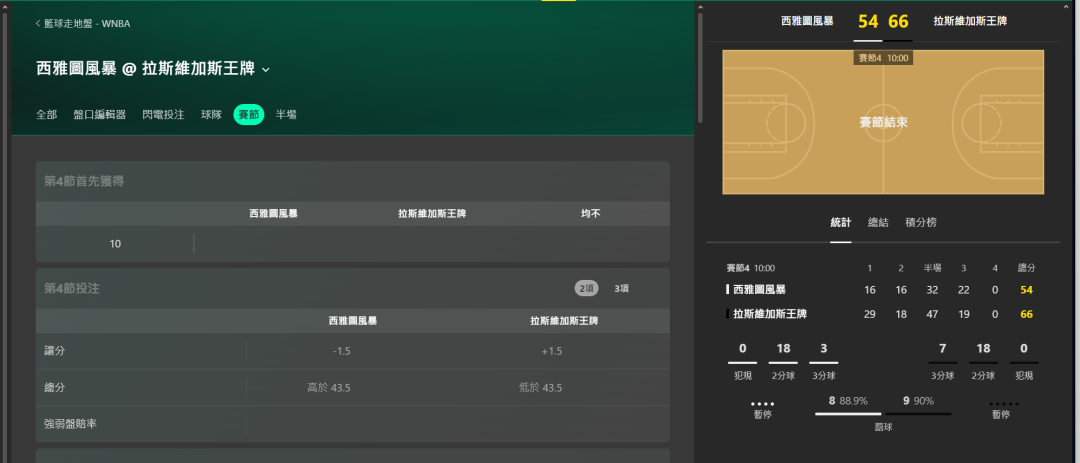This screenshot has height=463, width=1080.
Task: Collapse the 第4節首先獲得 market header
Action: click(x=353, y=181)
